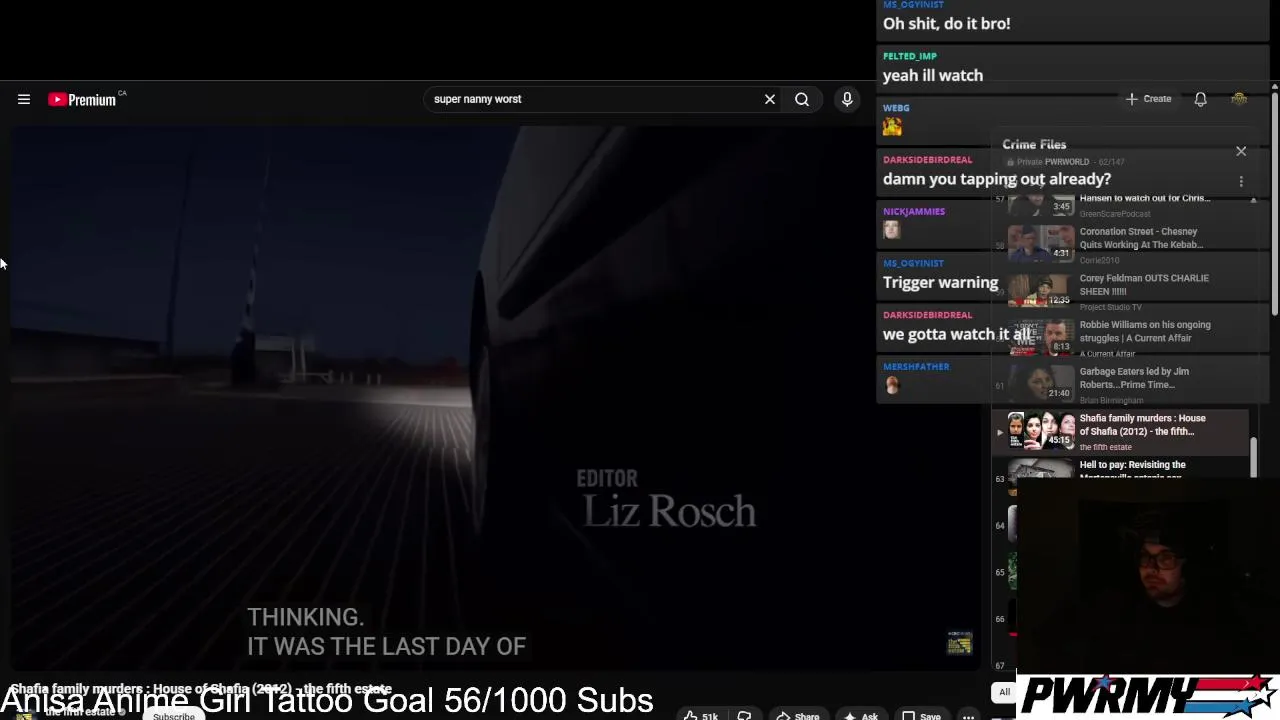The width and height of the screenshot is (1280, 720).
Task: Click the playlist scroll-up arrow
Action: point(1253,200)
